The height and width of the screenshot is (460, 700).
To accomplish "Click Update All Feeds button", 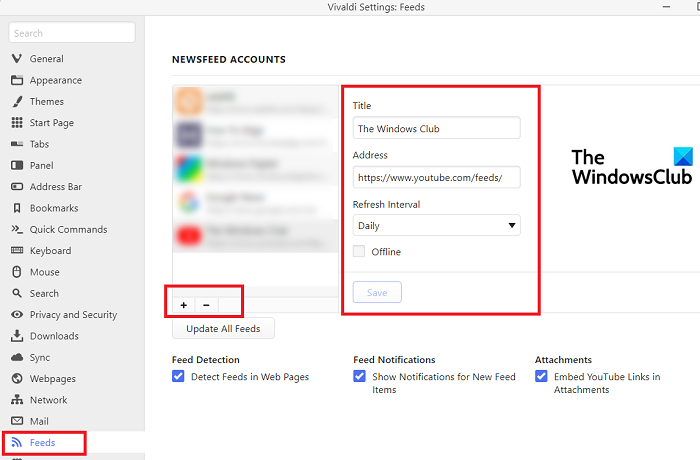I will tap(223, 329).
